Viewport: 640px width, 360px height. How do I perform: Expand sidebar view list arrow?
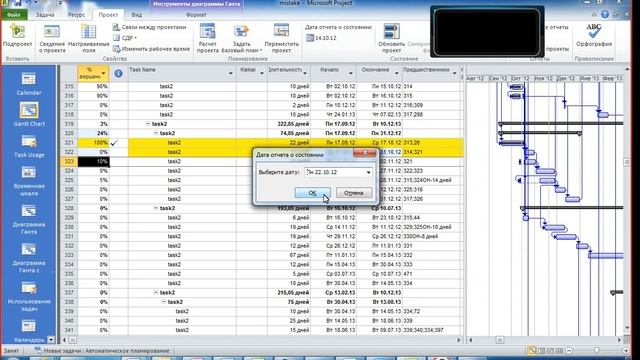click(x=51, y=339)
